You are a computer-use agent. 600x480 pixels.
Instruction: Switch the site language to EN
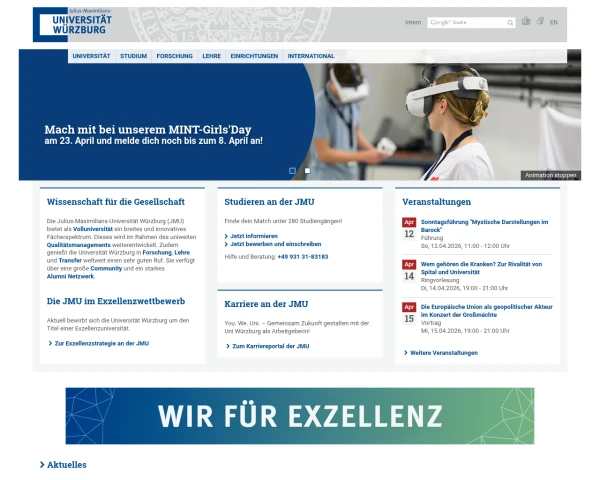click(x=554, y=22)
